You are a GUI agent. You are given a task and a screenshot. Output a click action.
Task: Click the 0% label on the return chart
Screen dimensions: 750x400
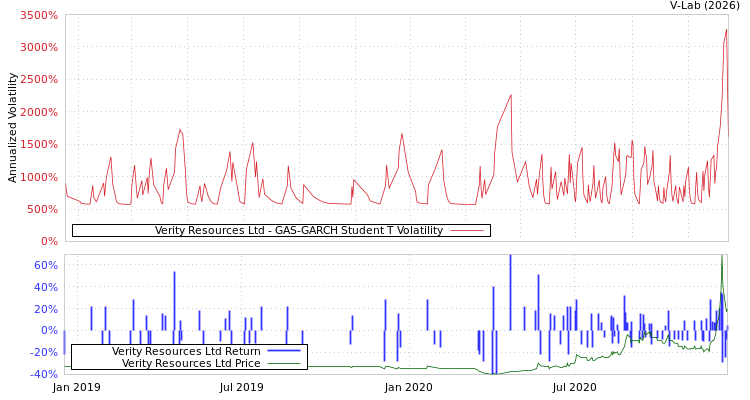pos(49,330)
